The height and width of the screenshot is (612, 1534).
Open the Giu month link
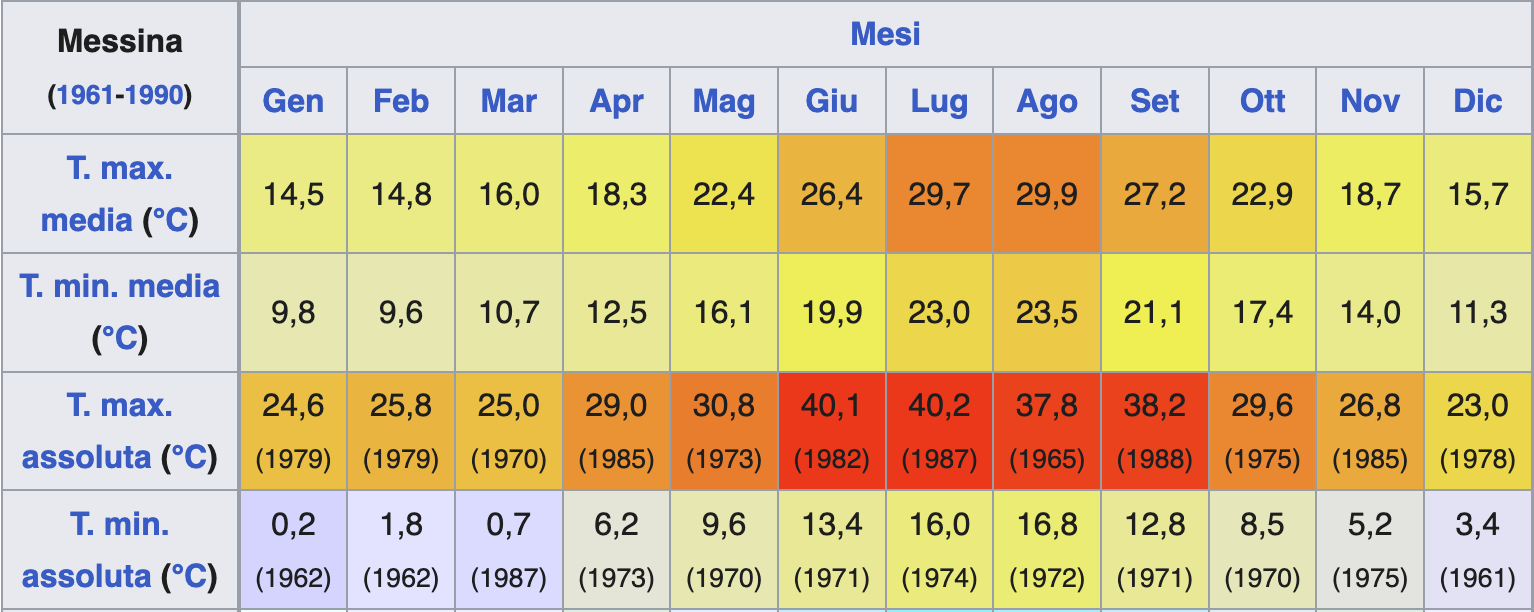(831, 101)
